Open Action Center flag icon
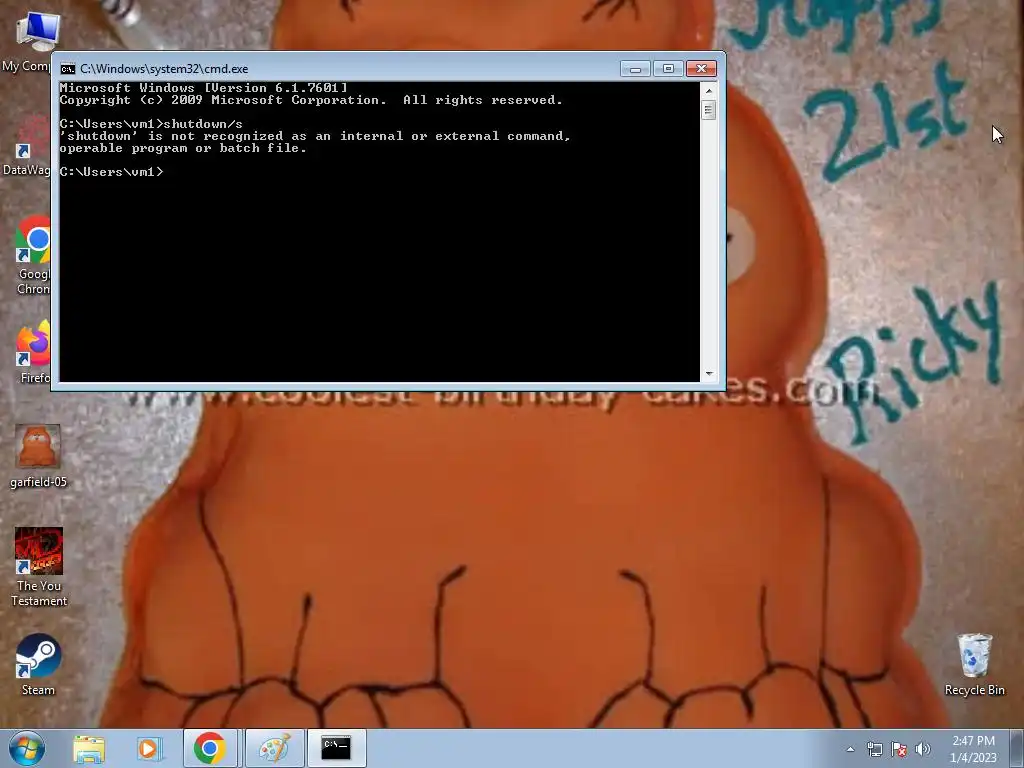Screen dimensions: 1024x768 [899, 749]
